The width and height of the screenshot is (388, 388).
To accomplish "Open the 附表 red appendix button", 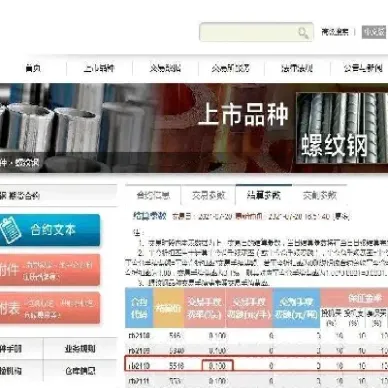I will point(50,308).
